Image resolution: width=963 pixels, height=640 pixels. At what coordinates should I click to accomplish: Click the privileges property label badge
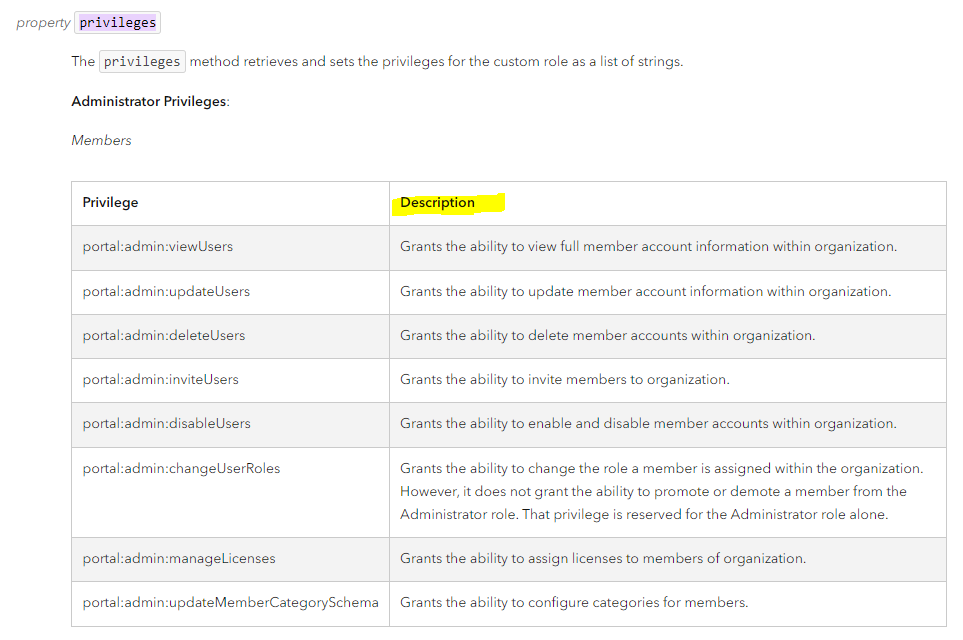coord(116,21)
